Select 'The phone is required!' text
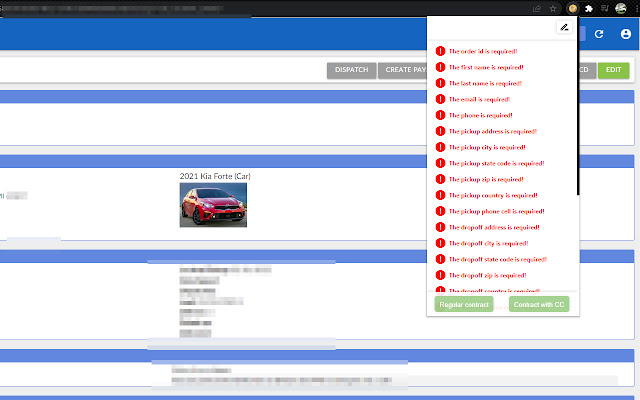This screenshot has width=640, height=400. coord(481,115)
